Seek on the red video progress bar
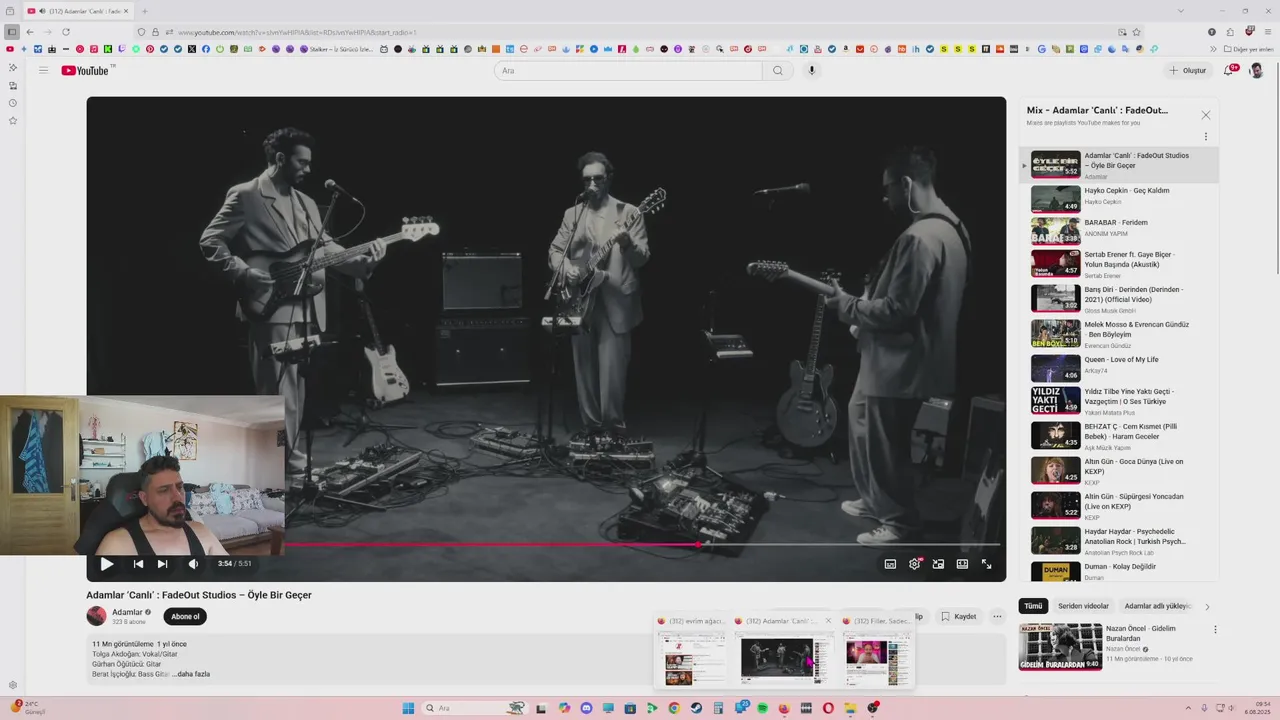Viewport: 1280px width, 720px height. [x=642, y=545]
